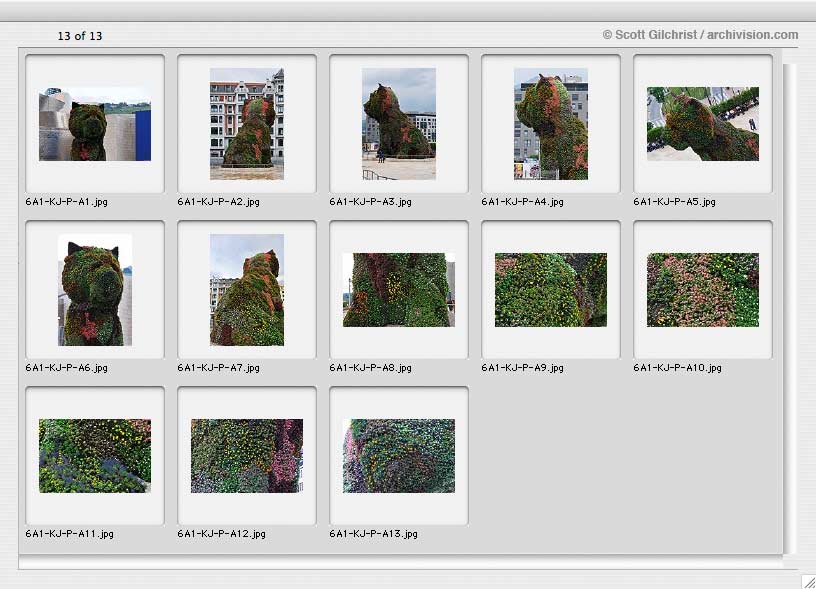Image resolution: width=816 pixels, height=589 pixels.
Task: Select the 6A1-KJ-P-A5 aerial view thumbnail
Action: click(703, 124)
